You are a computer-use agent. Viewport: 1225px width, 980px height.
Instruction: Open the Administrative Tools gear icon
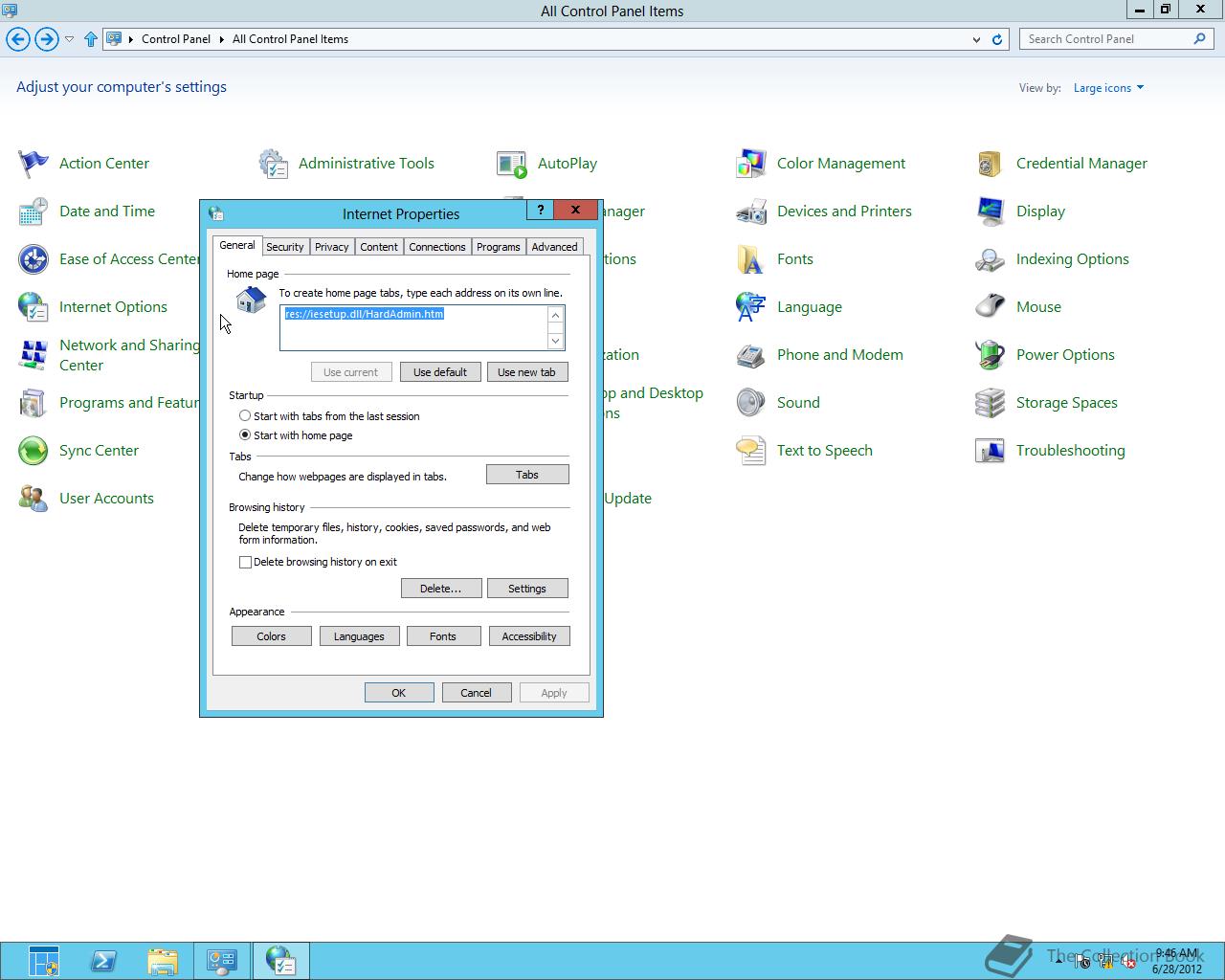coord(273,164)
